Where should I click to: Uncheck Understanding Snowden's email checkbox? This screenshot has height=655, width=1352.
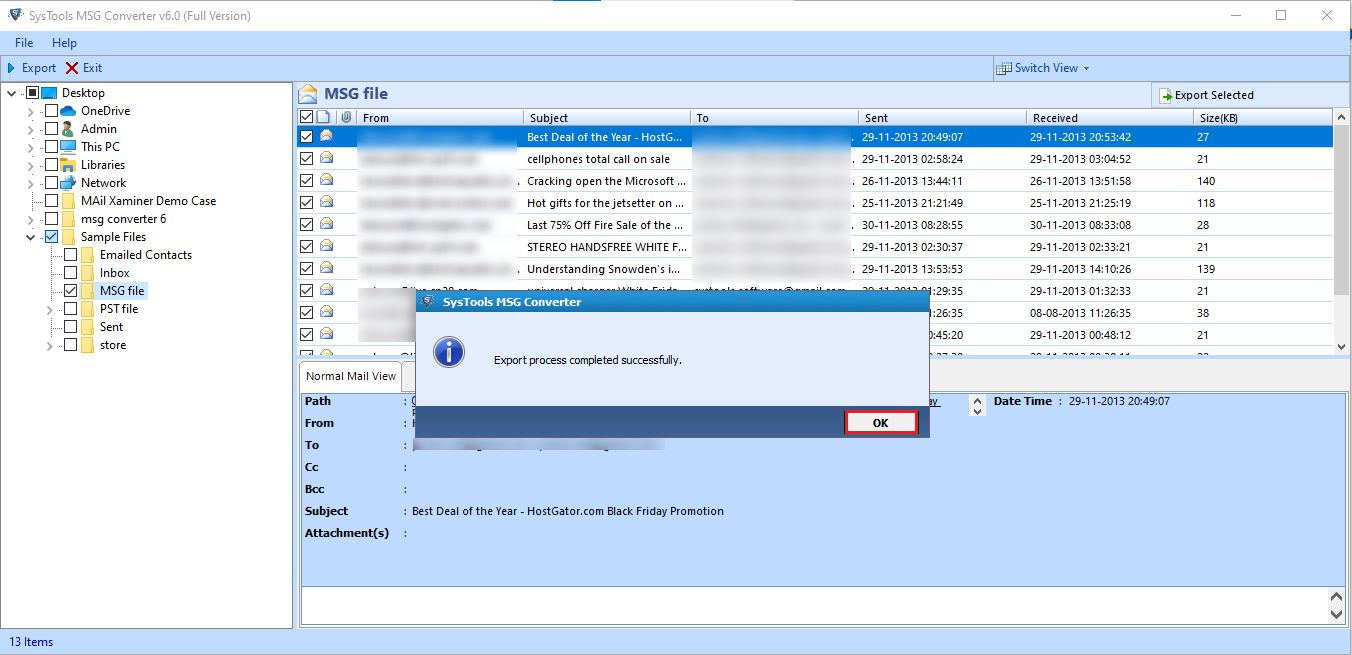(x=307, y=269)
